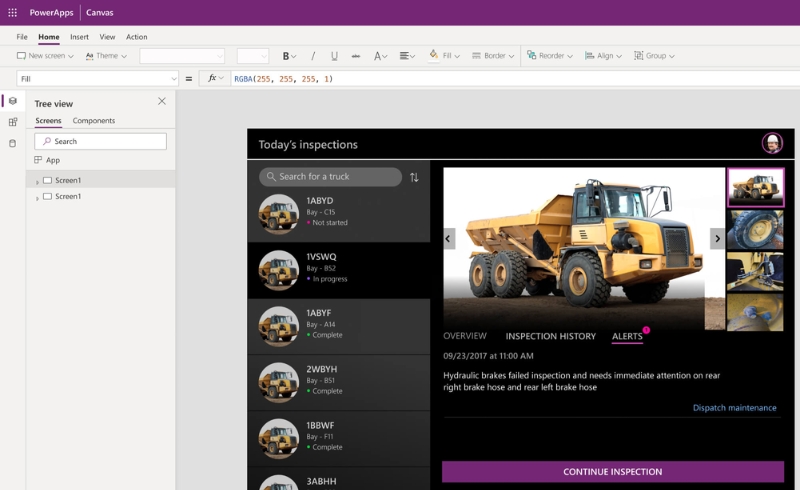This screenshot has width=800, height=490.
Task: Open the font size combo box
Action: (253, 56)
